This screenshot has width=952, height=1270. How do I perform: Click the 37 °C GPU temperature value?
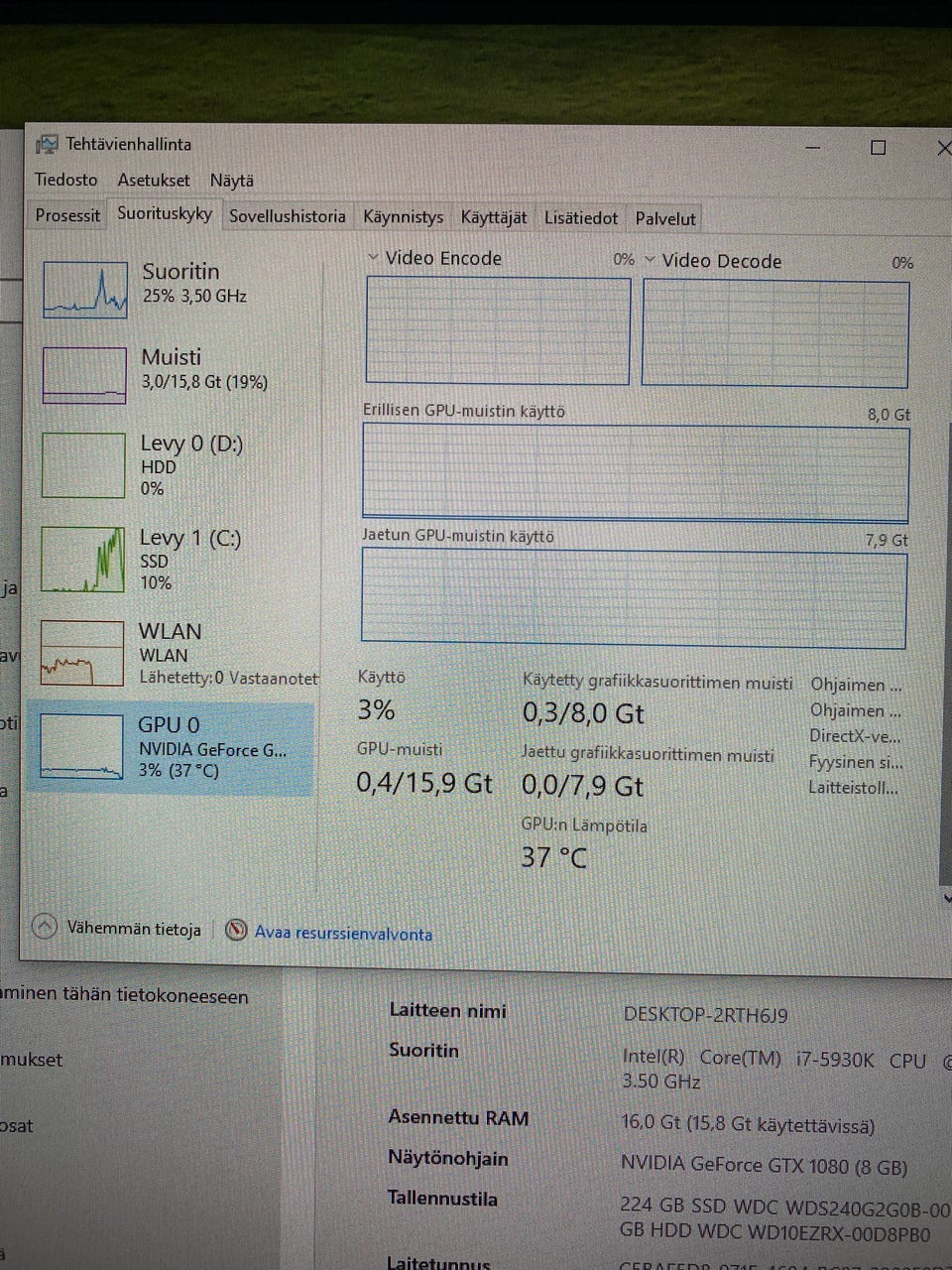(554, 857)
